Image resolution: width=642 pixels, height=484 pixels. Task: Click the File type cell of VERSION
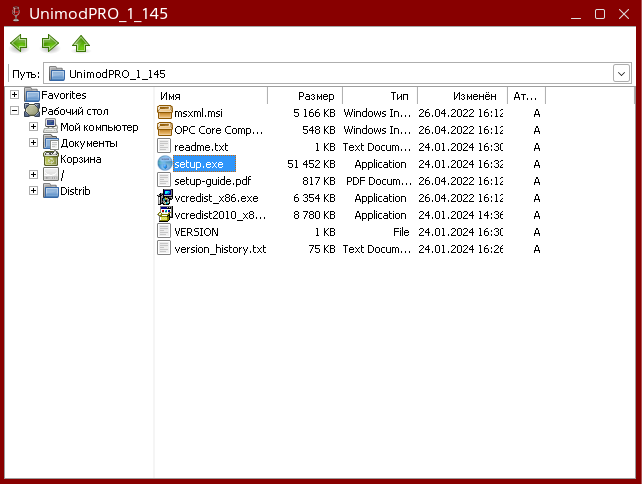401,232
